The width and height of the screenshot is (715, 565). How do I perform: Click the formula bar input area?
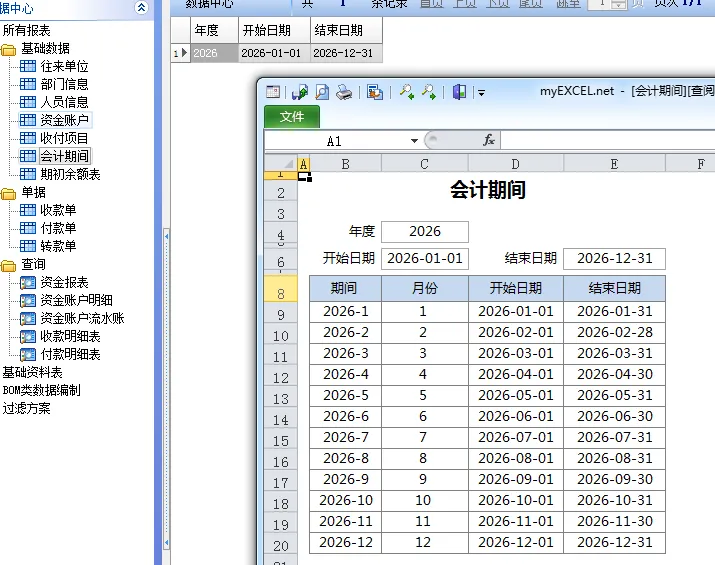click(x=608, y=140)
